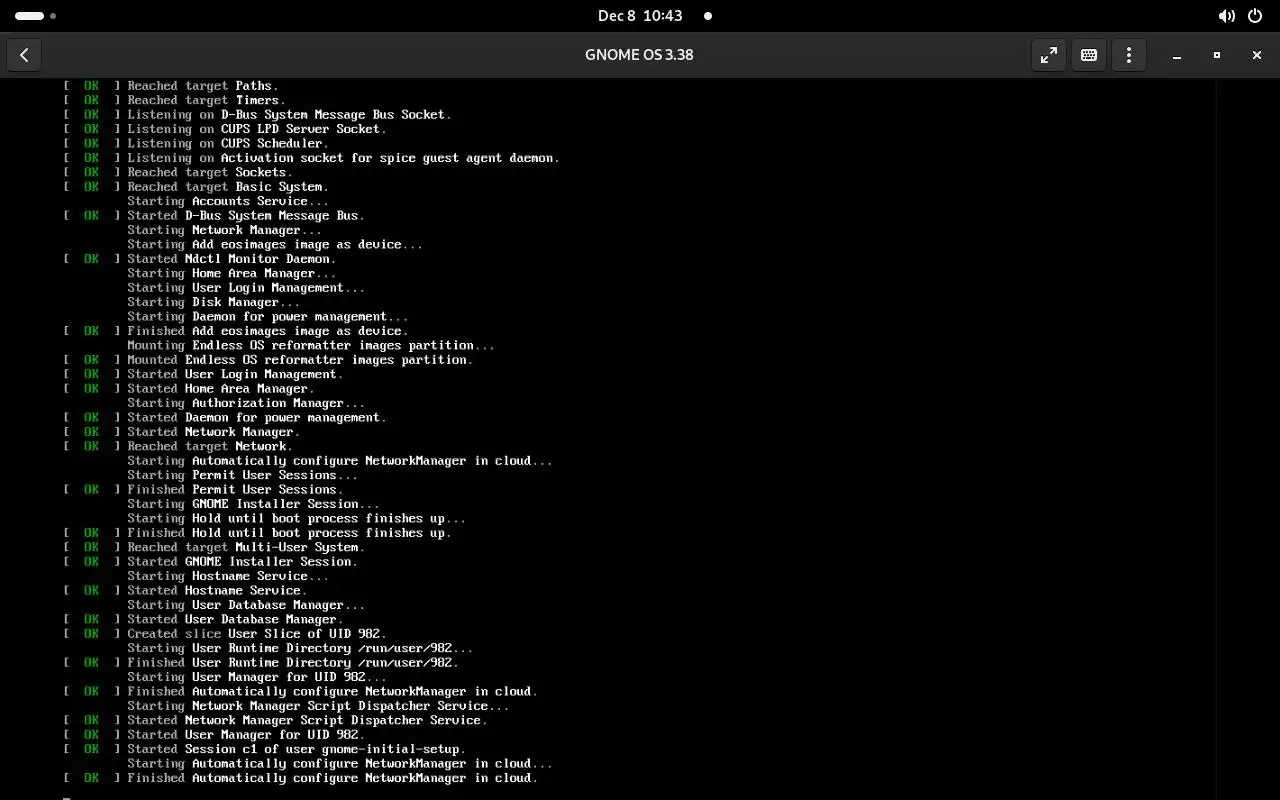This screenshot has height=800, width=1280.
Task: Click 'Created slice User Slice of UID 982.'
Action: [257, 633]
